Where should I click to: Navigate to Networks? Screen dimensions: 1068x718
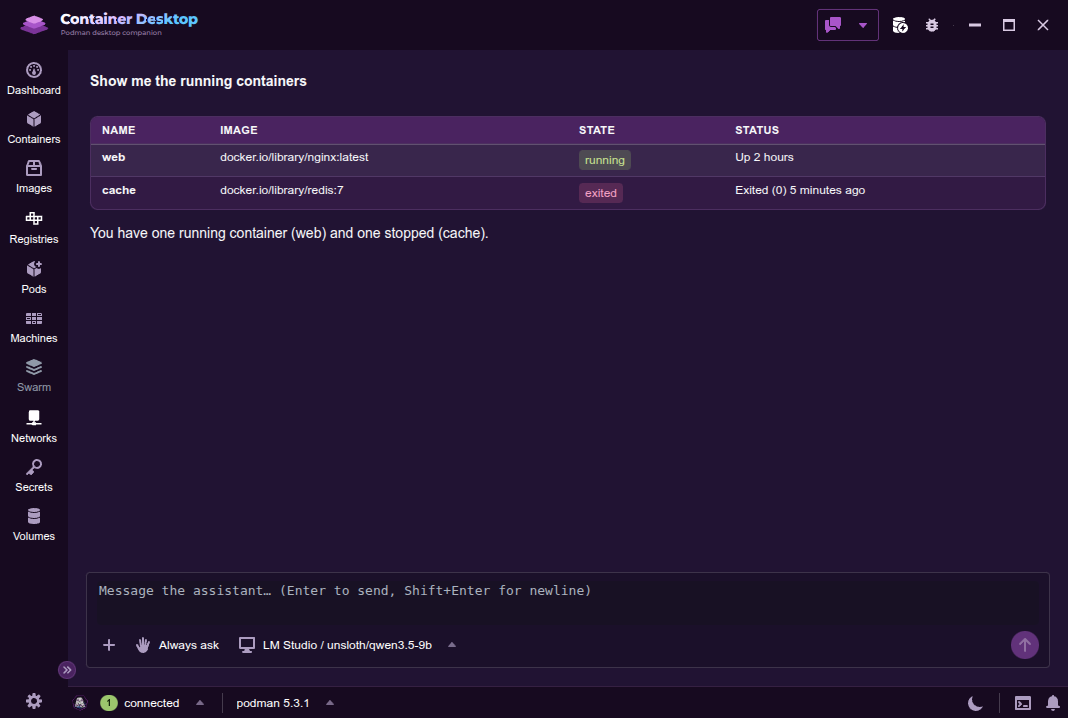pyautogui.click(x=33, y=426)
